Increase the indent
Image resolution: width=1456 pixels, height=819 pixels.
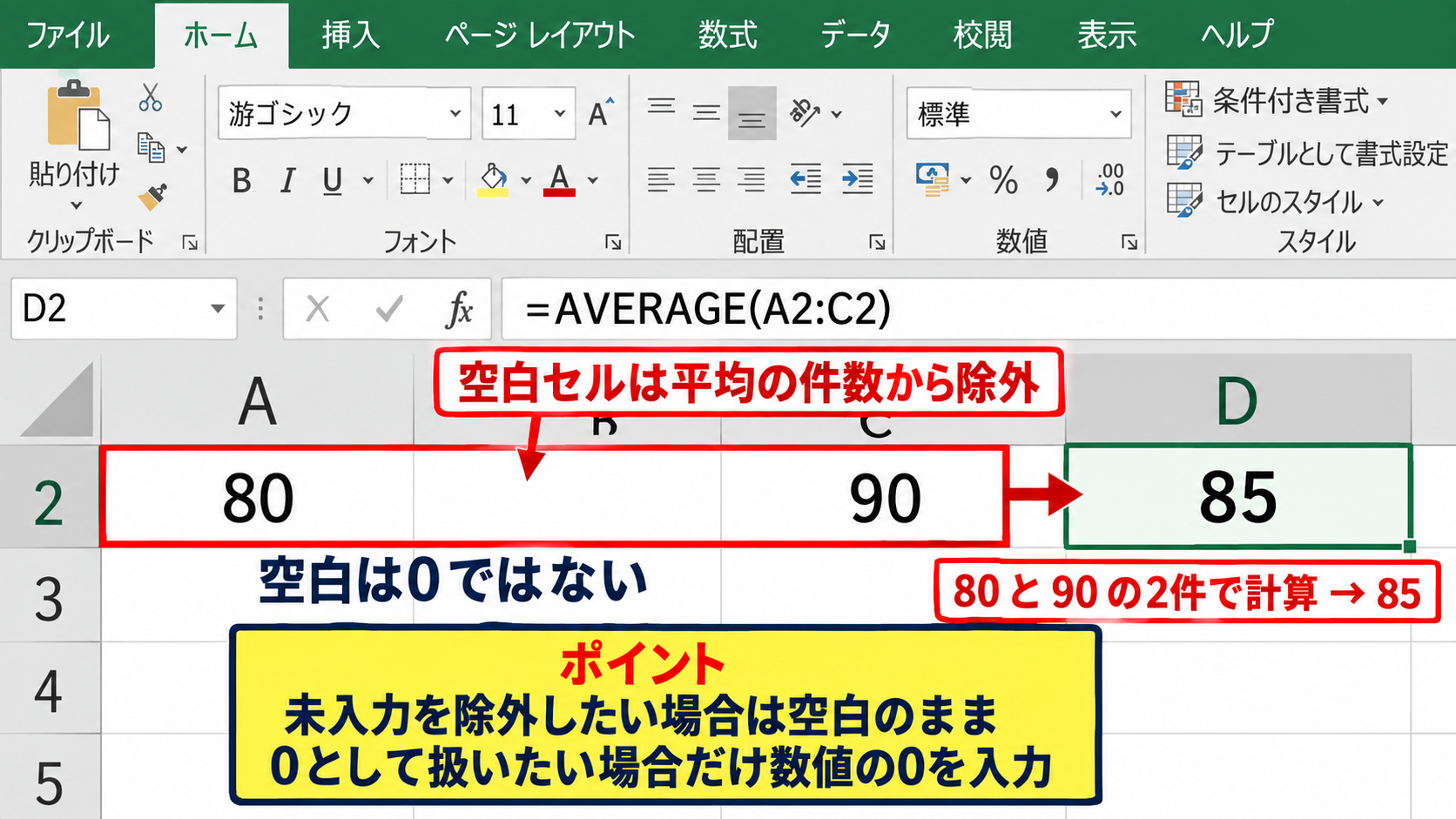pos(858,179)
